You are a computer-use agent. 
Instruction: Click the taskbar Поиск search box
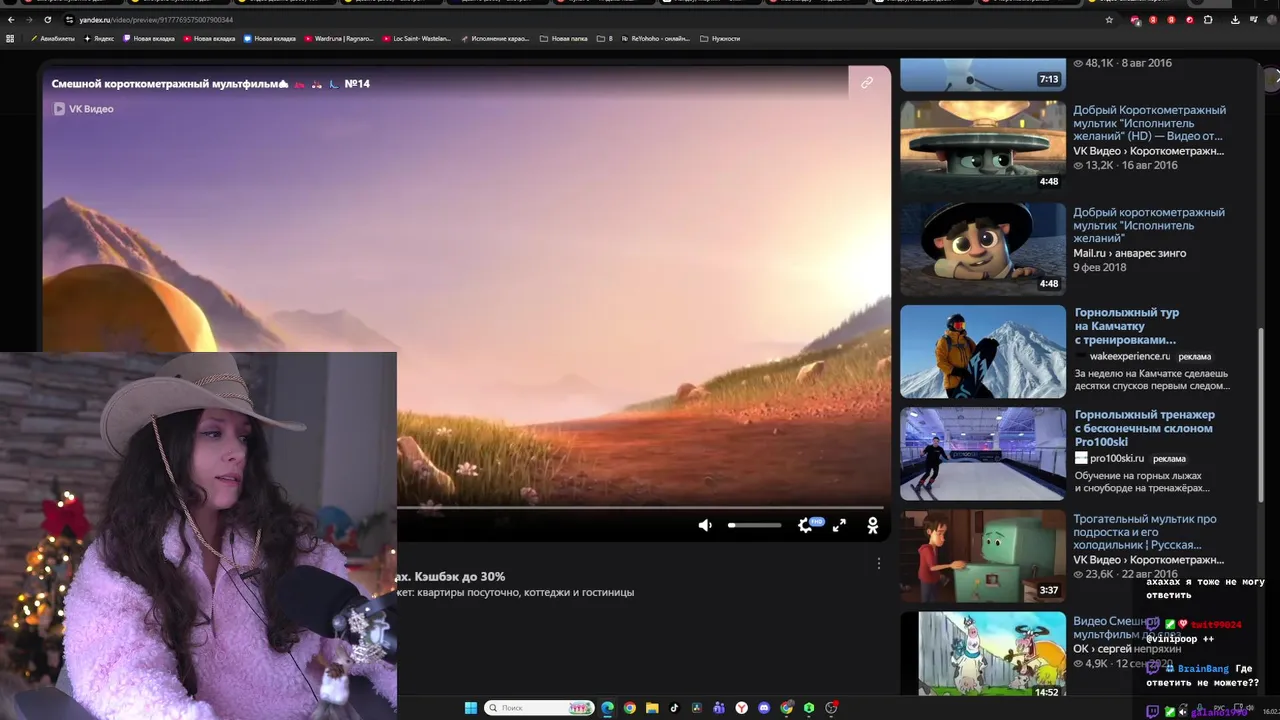(x=539, y=708)
